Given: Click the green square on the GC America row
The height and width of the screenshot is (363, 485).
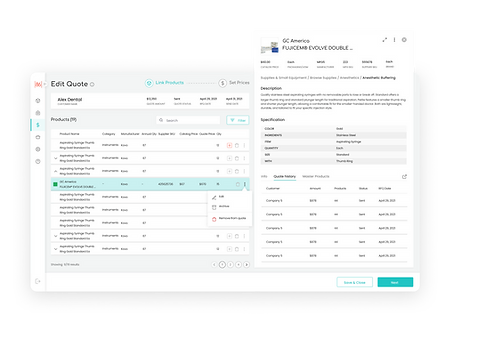Looking at the screenshot, I should pos(55,184).
